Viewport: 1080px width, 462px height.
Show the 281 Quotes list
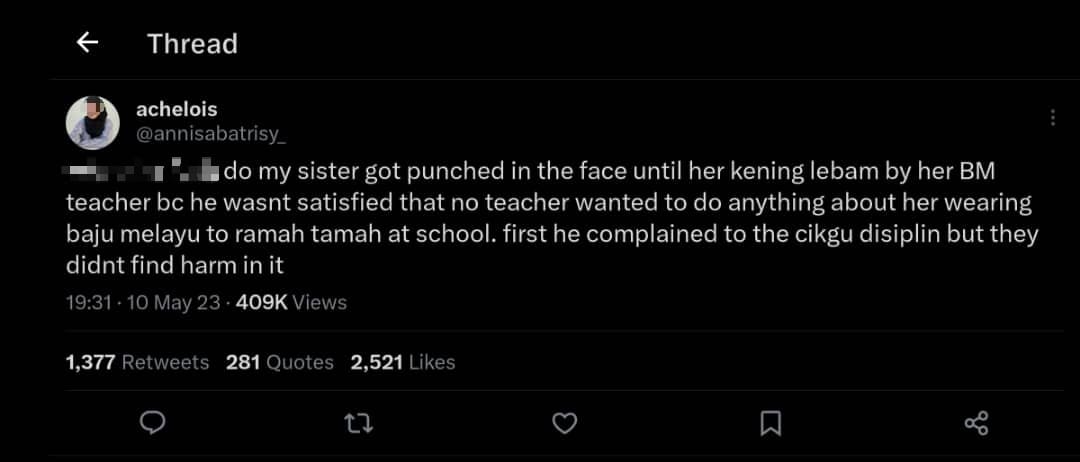280,362
